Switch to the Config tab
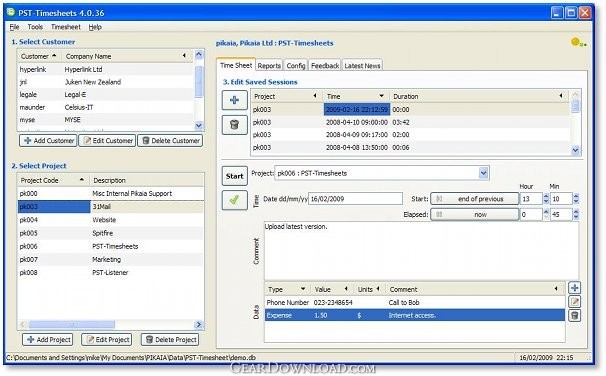The image size is (606, 376). [x=296, y=66]
